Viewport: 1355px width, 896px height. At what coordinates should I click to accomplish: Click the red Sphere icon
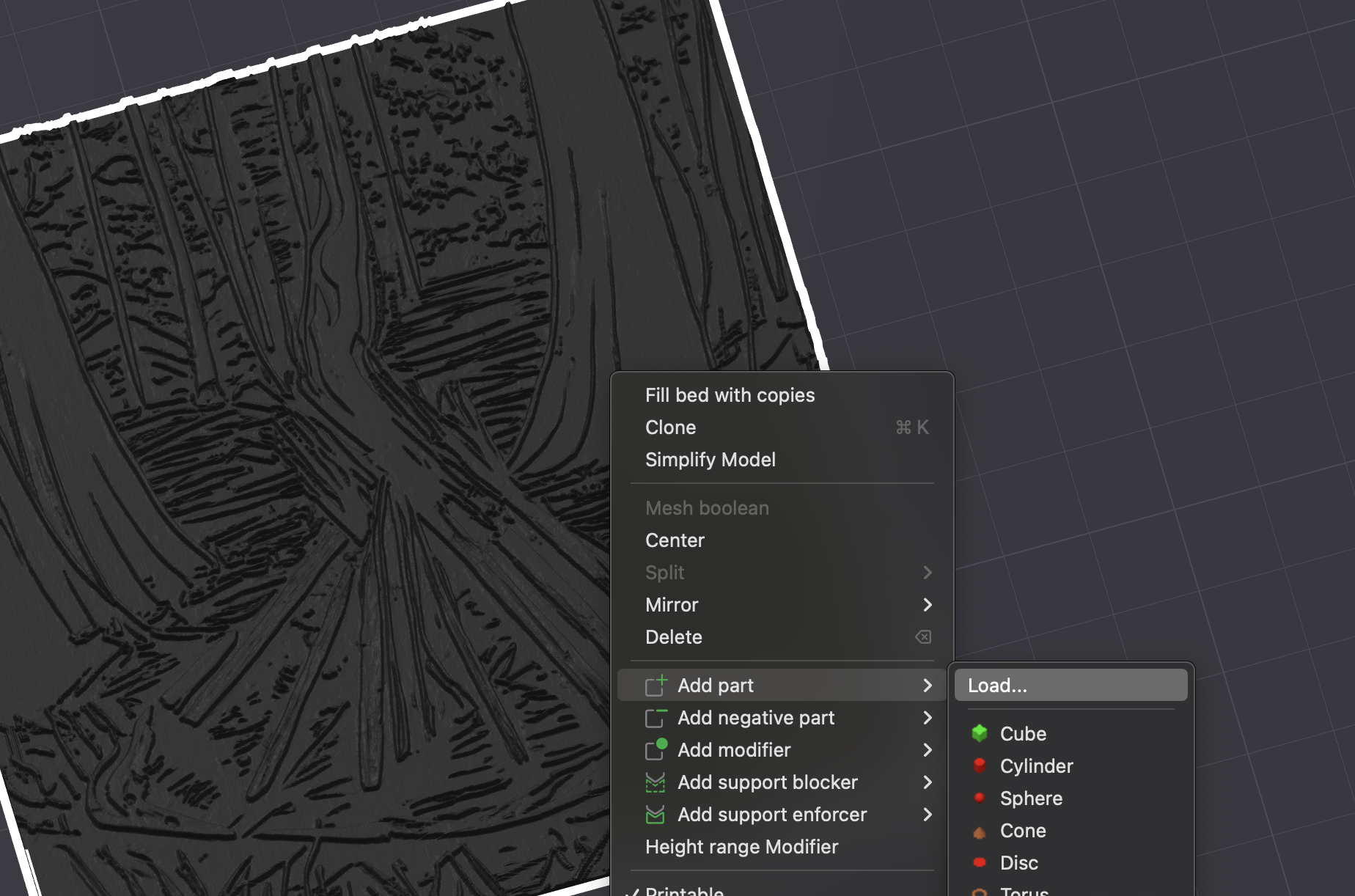point(980,798)
